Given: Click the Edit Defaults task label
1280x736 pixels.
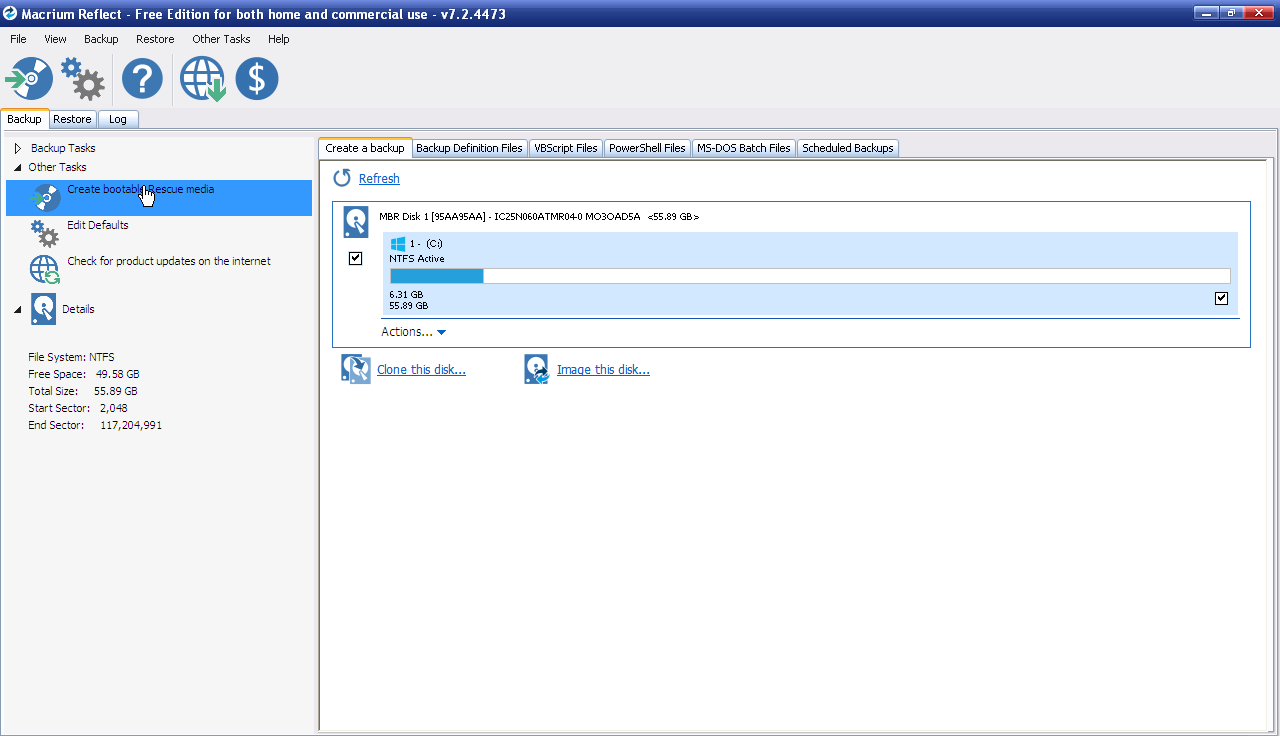Looking at the screenshot, I should 98,225.
